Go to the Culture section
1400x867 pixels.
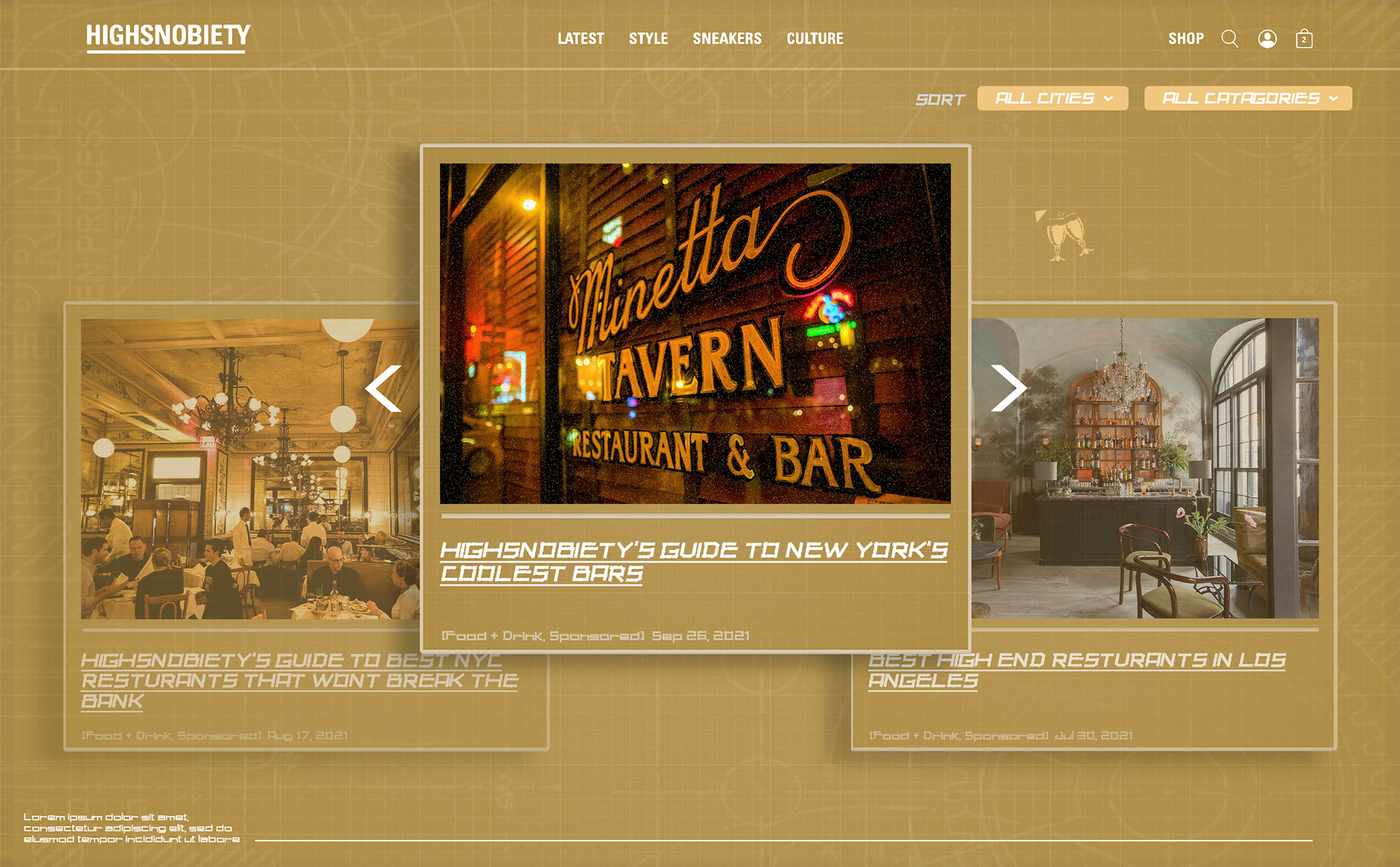(x=814, y=39)
